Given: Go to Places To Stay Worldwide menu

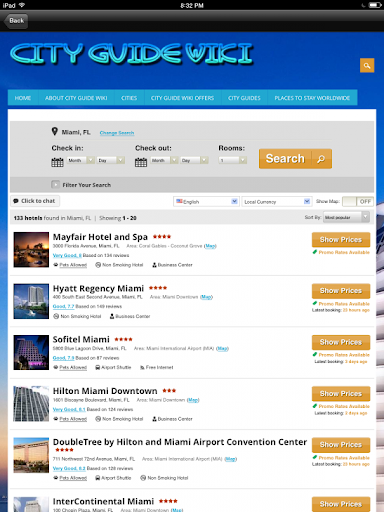Looking at the screenshot, I should (x=312, y=98).
